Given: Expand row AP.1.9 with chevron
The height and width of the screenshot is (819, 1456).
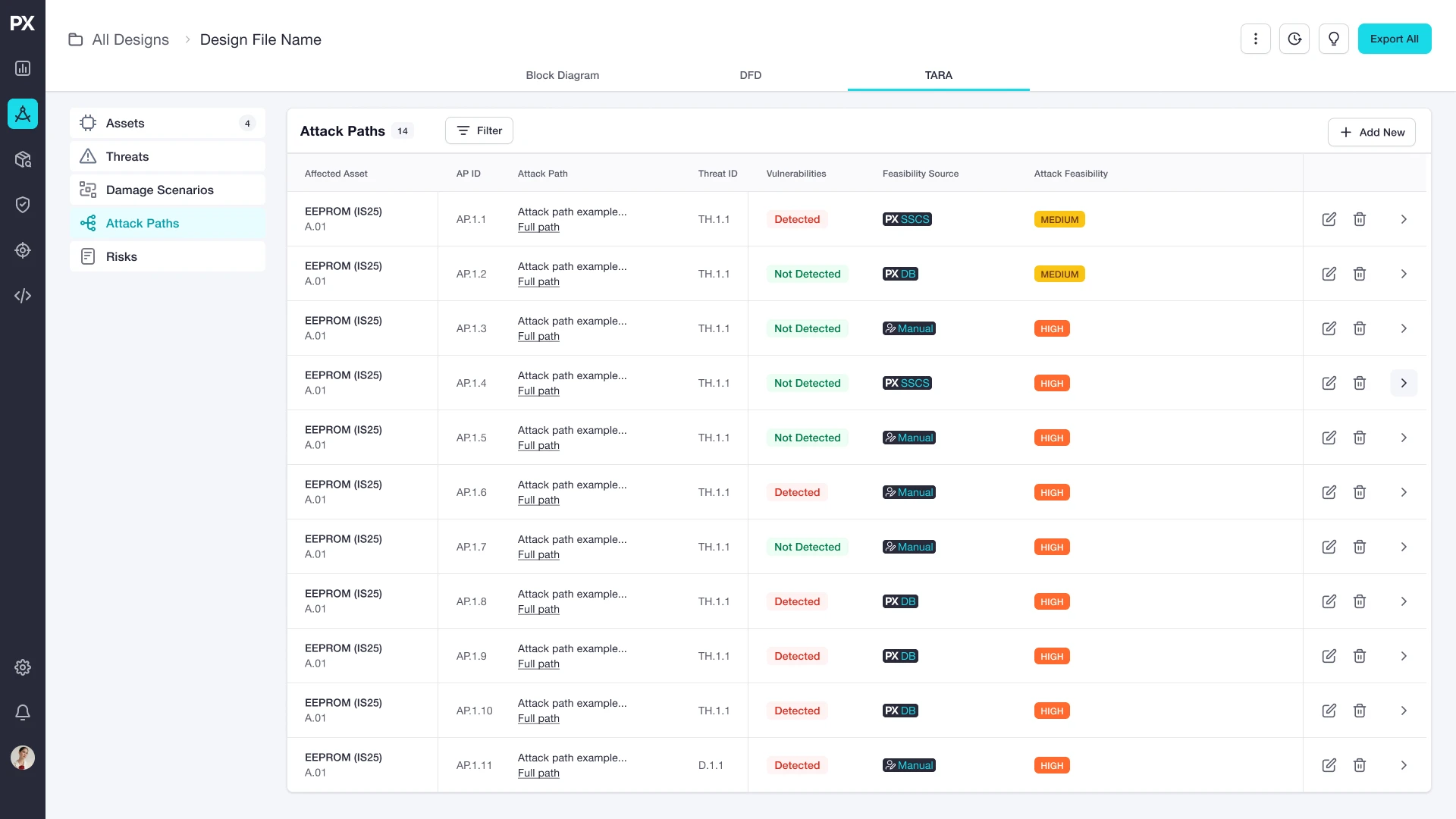Looking at the screenshot, I should [1404, 656].
